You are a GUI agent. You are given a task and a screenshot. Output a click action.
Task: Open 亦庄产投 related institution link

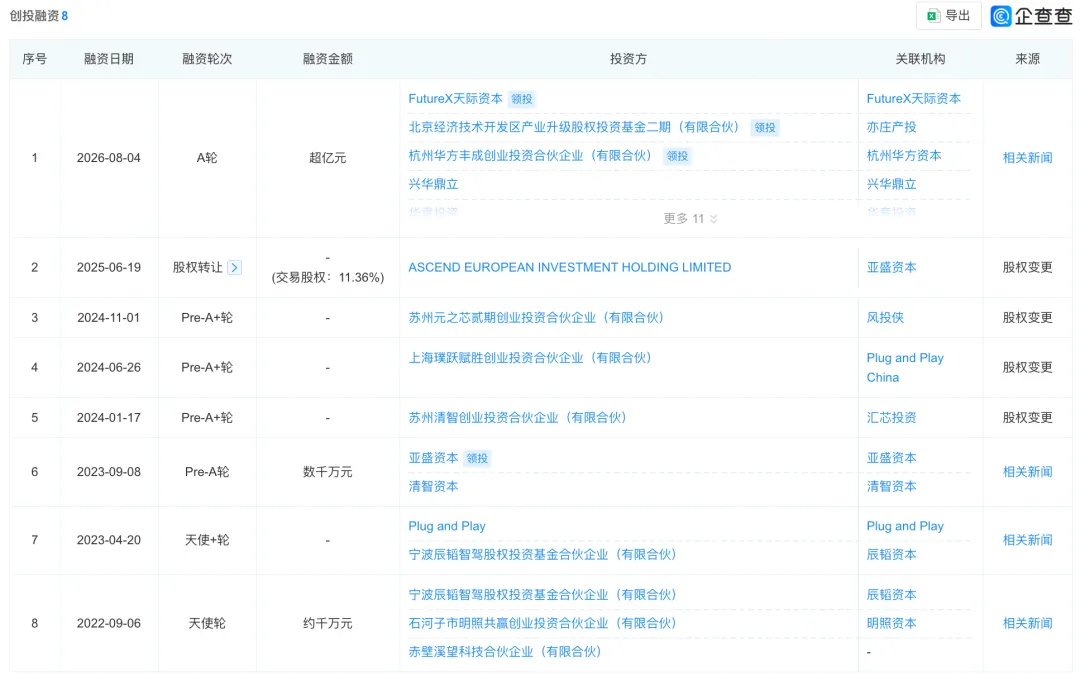891,127
